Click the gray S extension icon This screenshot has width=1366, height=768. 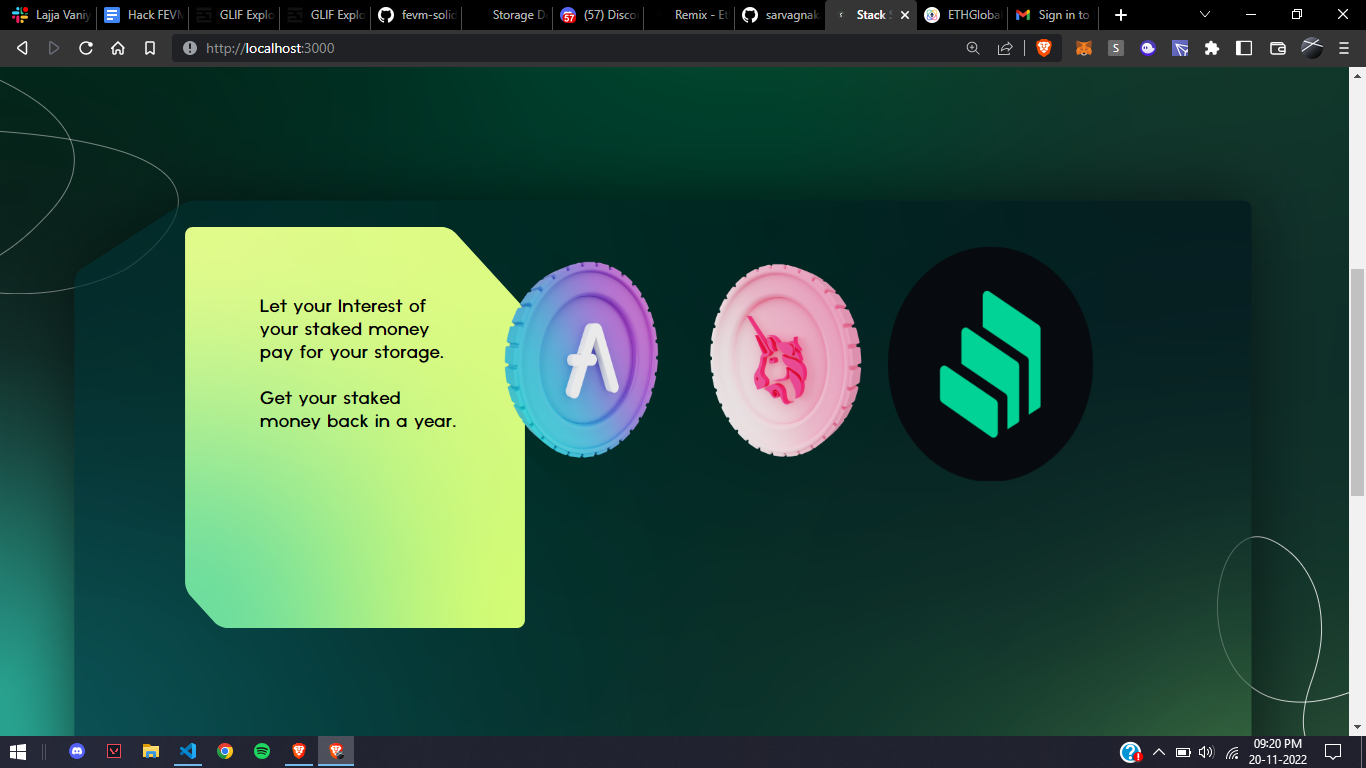tap(1116, 48)
